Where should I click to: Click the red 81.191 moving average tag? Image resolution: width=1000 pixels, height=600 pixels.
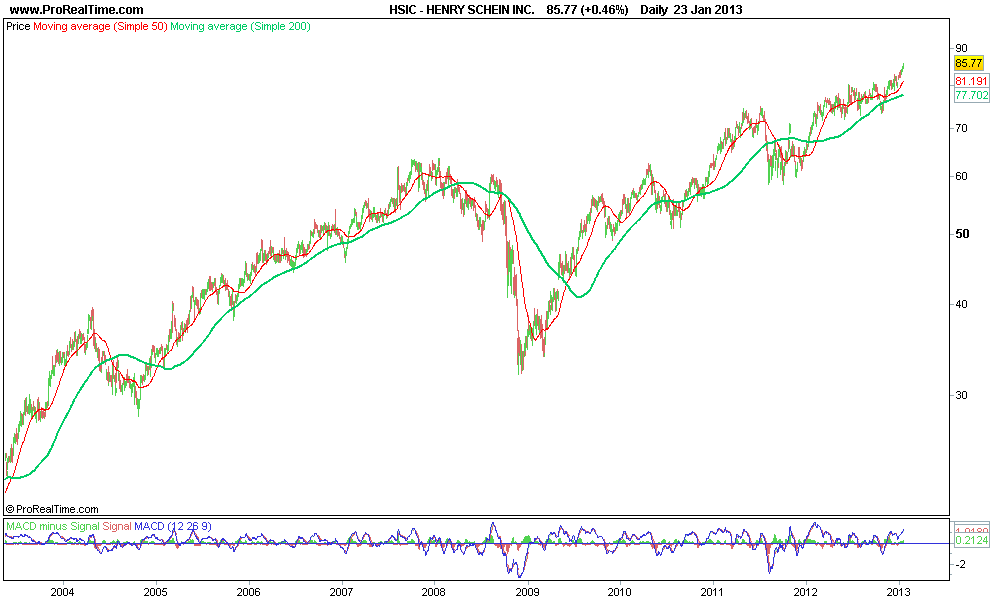pyautogui.click(x=971, y=81)
